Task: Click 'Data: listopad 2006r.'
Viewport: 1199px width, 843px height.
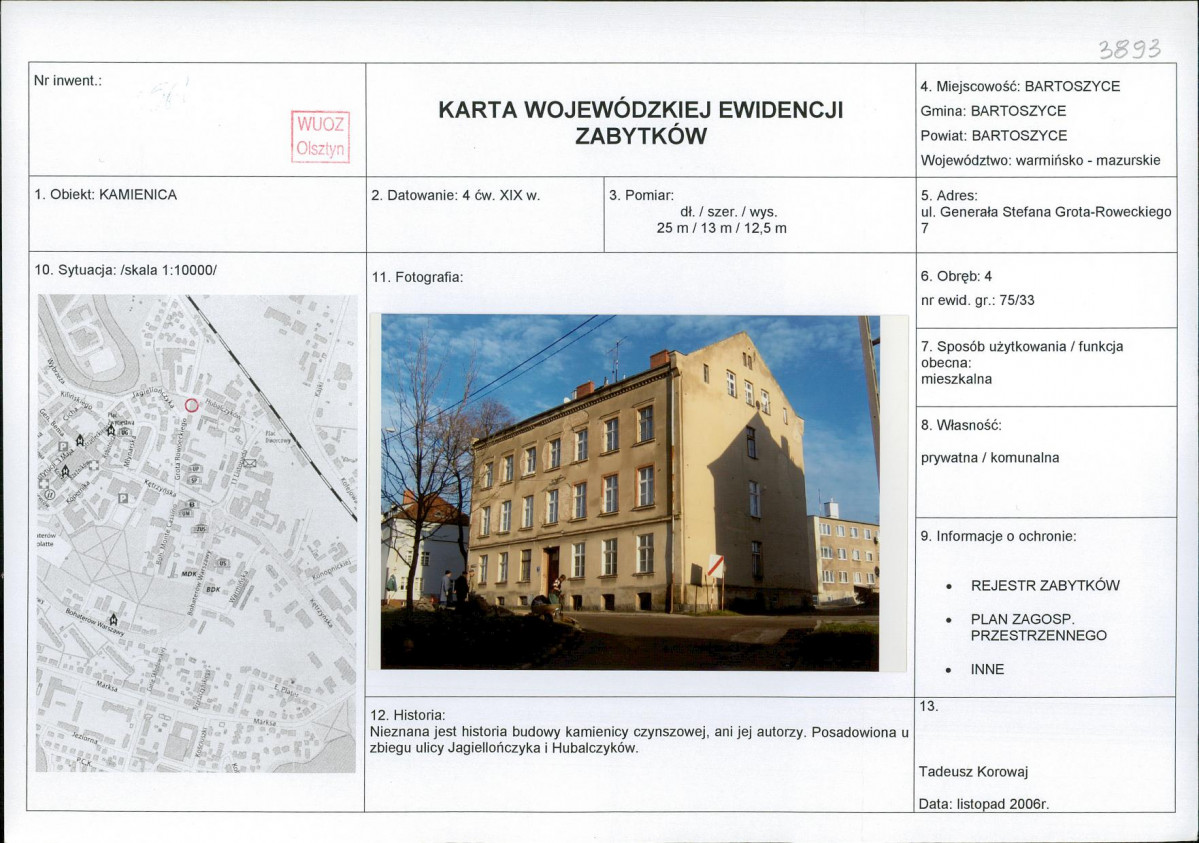Action: pos(983,804)
